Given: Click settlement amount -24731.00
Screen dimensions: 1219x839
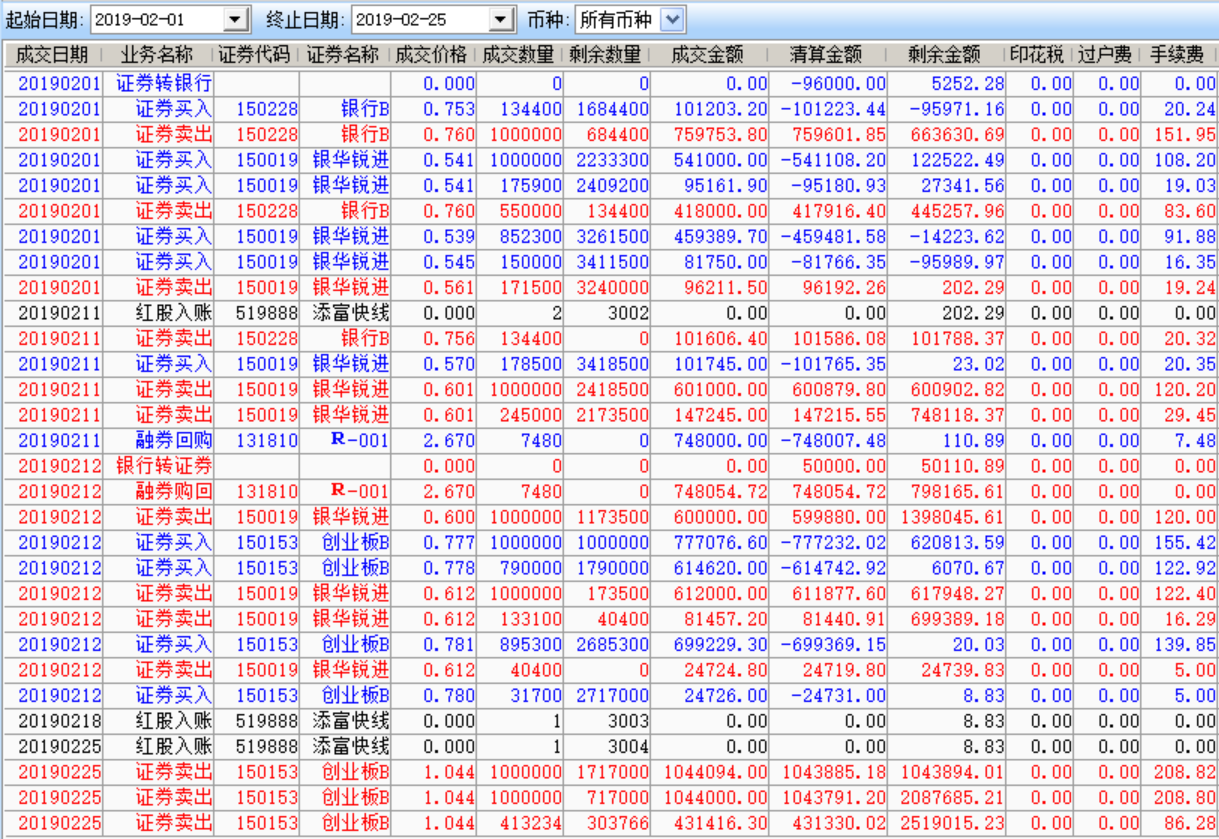Looking at the screenshot, I should 838,696.
